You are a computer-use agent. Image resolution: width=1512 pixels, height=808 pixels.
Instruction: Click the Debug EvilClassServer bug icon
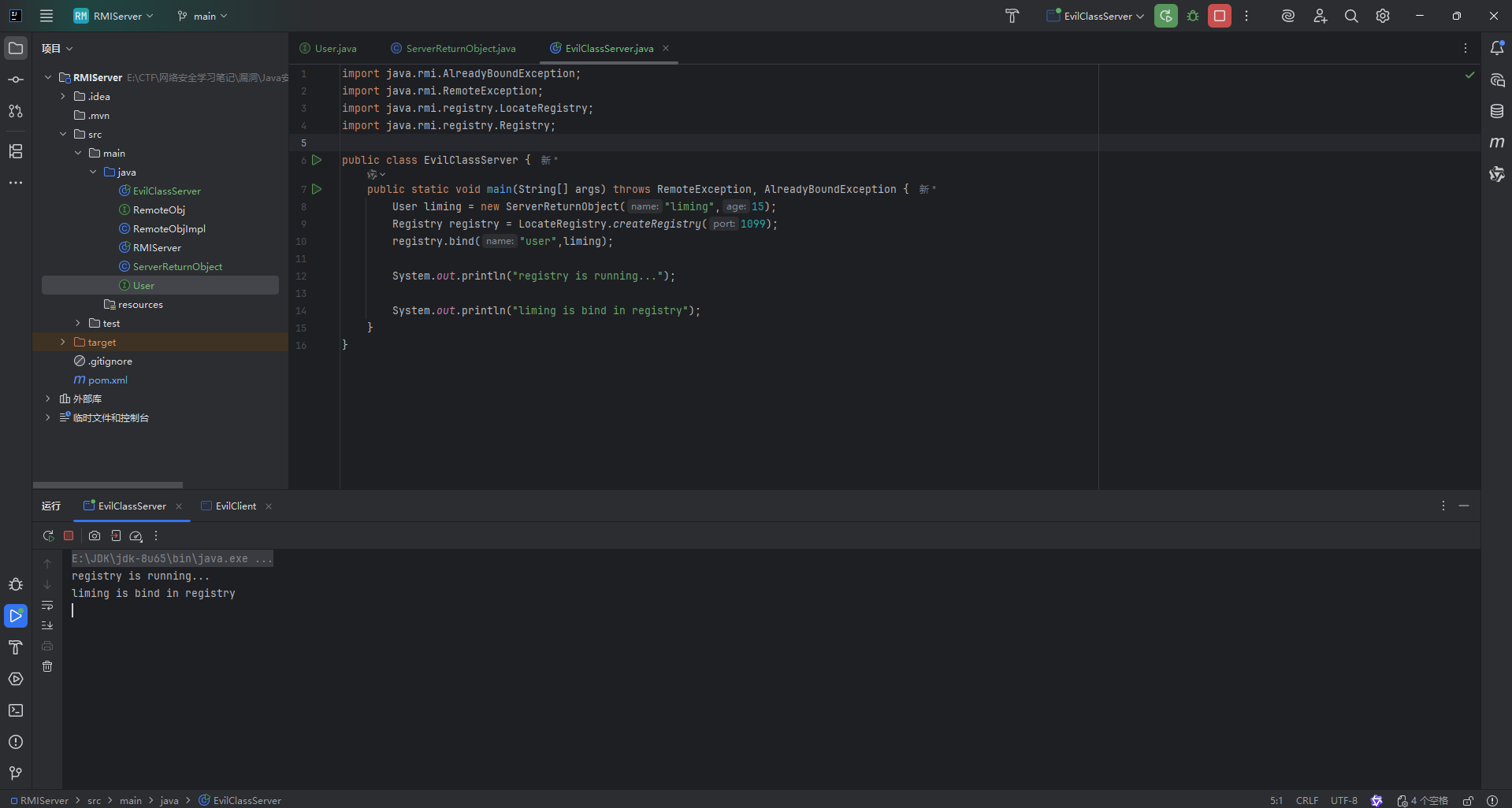click(1193, 16)
